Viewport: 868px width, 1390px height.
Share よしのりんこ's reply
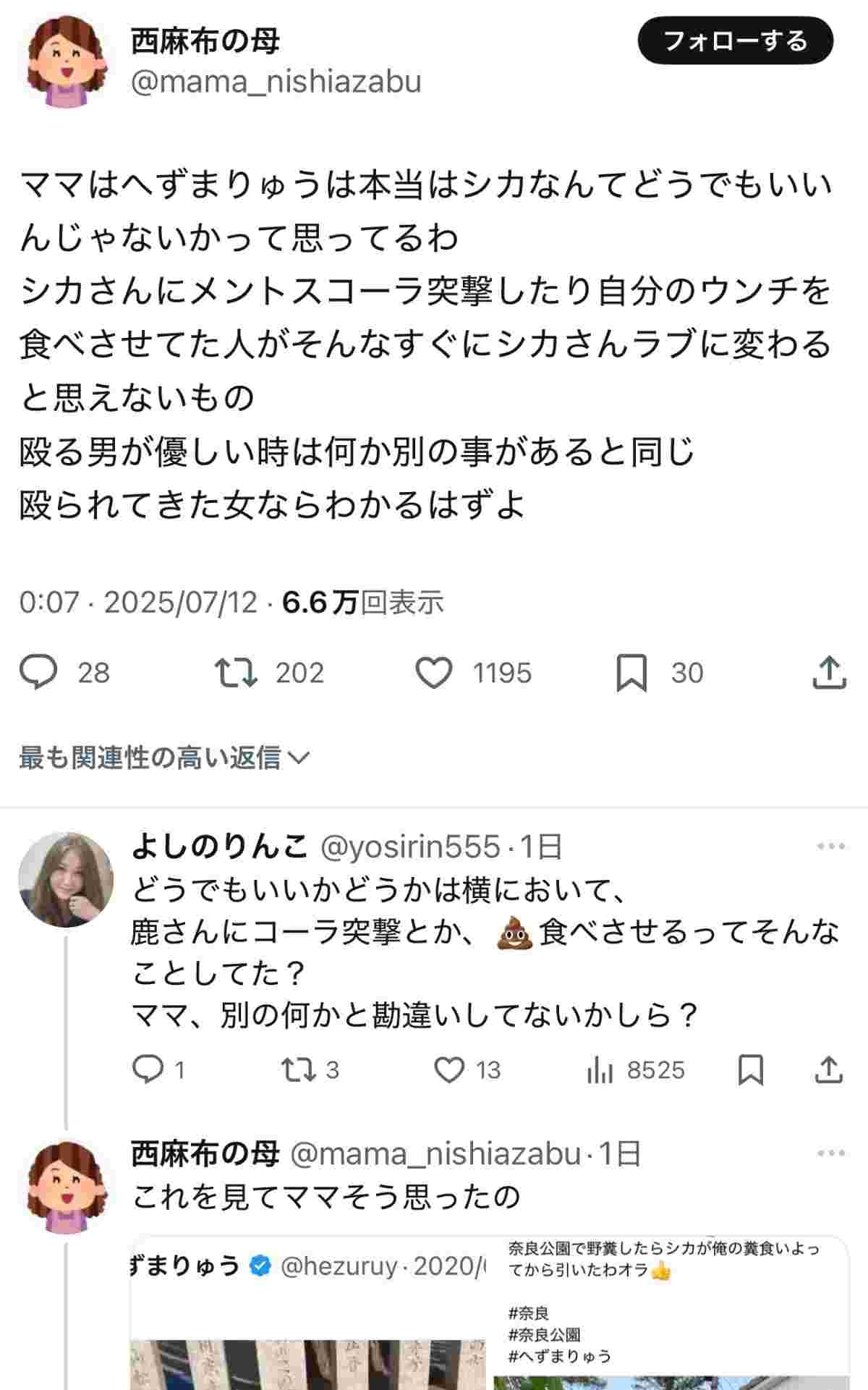click(829, 1069)
